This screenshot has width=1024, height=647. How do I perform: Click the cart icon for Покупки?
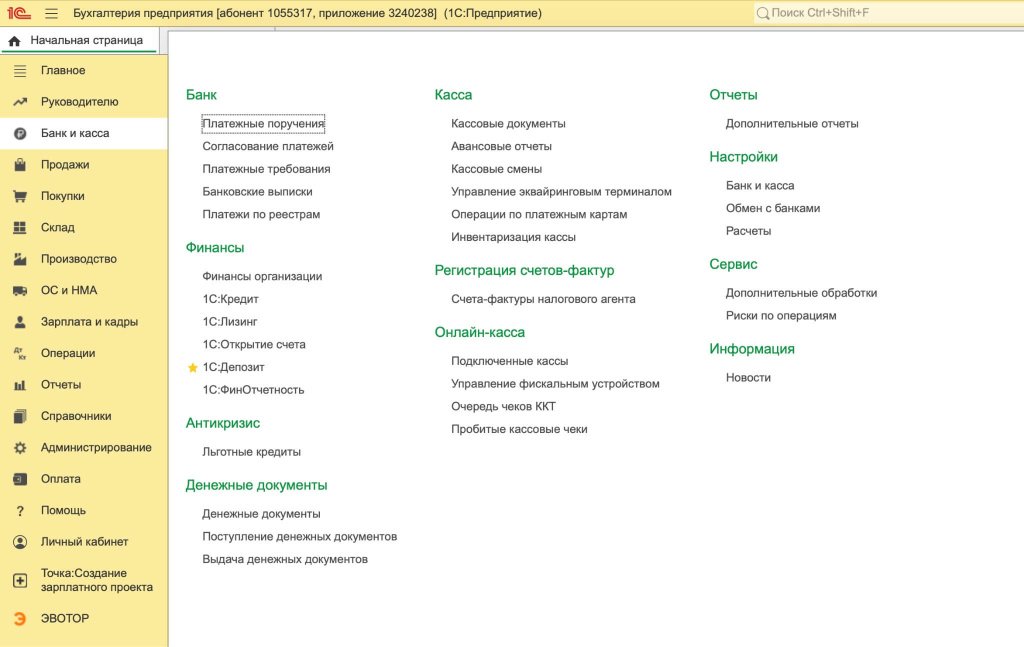coord(20,196)
